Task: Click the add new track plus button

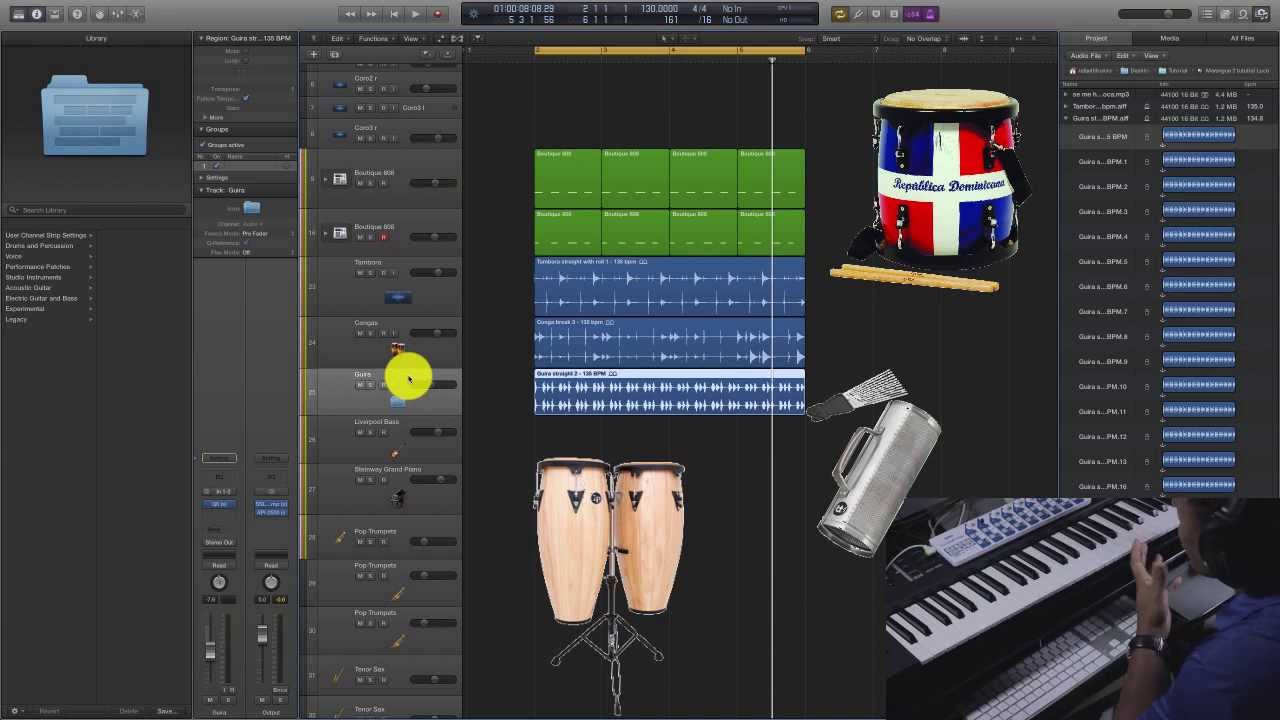Action: pyautogui.click(x=314, y=54)
